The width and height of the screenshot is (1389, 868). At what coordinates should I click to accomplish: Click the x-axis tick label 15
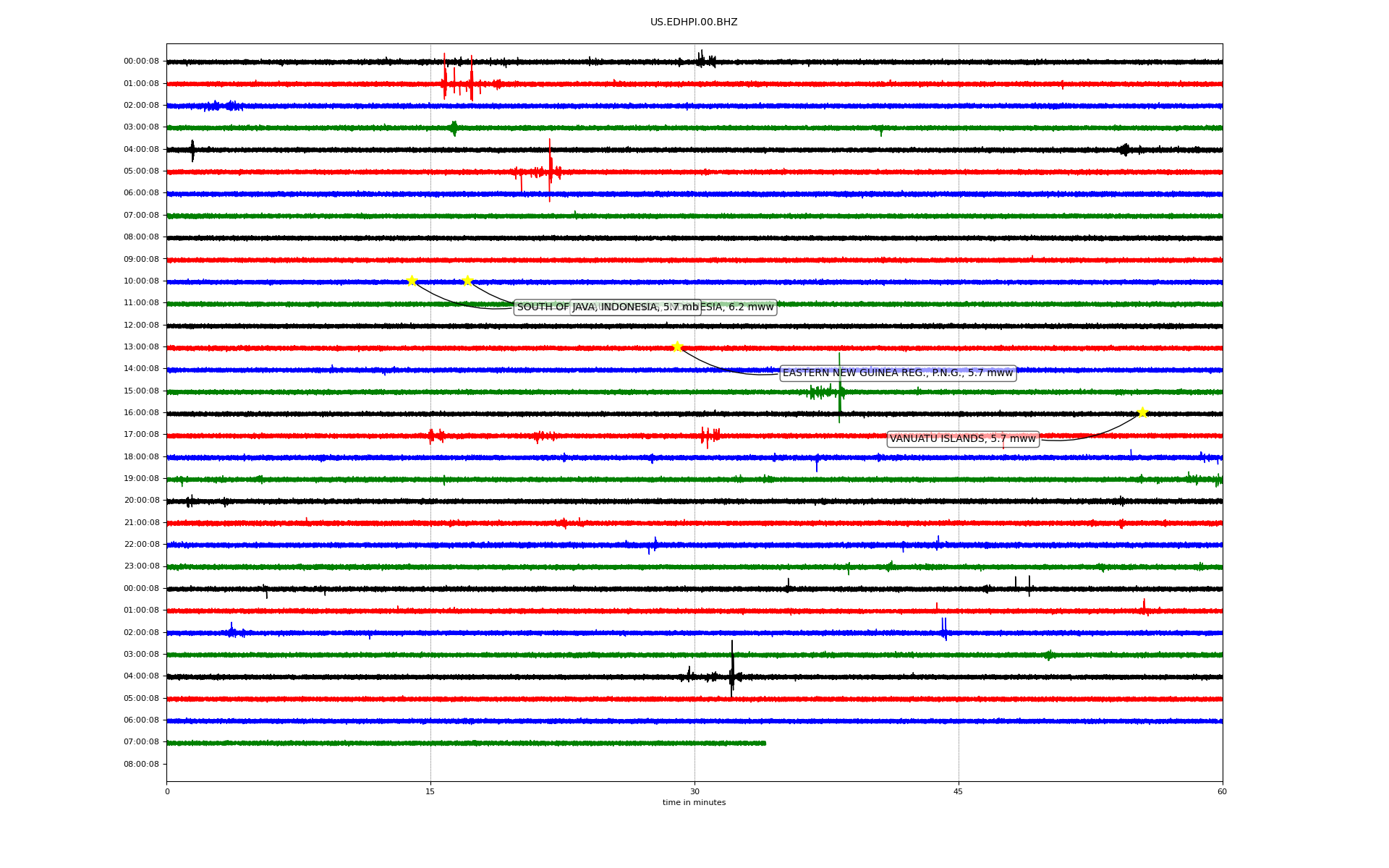click(x=430, y=791)
